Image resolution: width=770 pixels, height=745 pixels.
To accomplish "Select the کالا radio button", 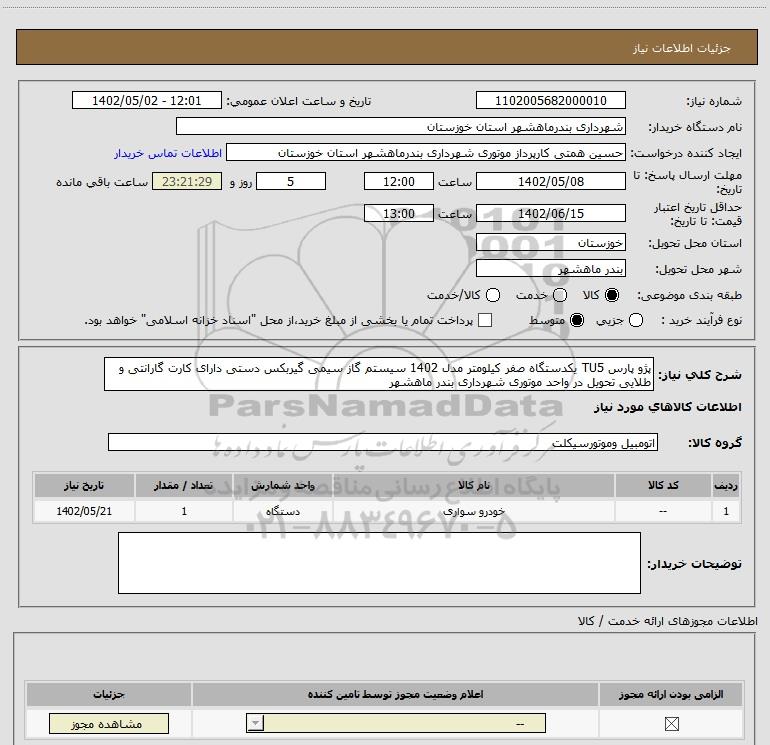I will (612, 295).
